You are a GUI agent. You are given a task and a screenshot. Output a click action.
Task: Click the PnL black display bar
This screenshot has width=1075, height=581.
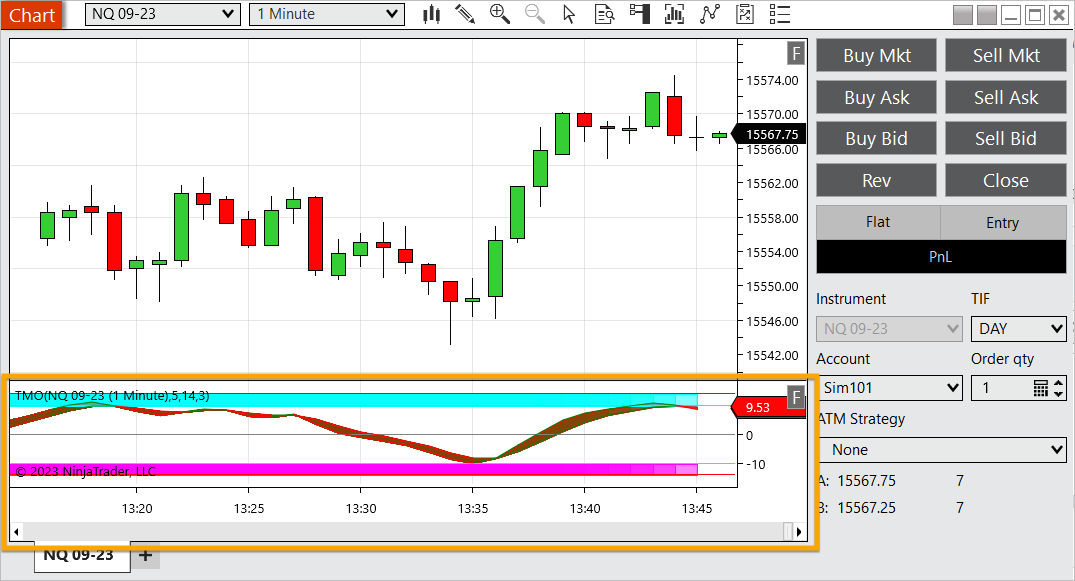941,257
